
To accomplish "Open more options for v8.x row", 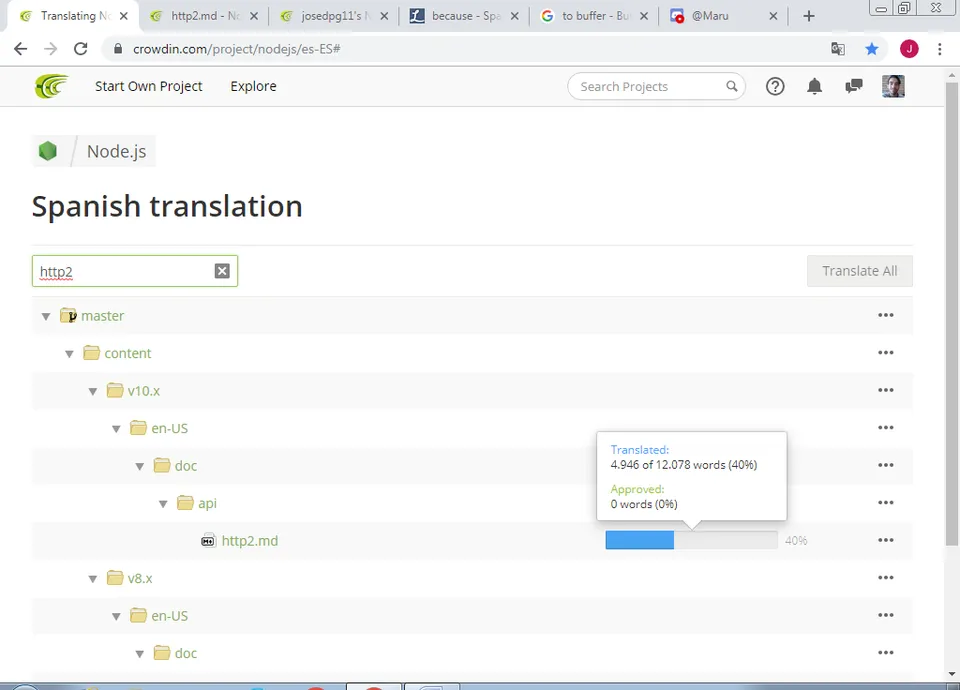I will [886, 577].
